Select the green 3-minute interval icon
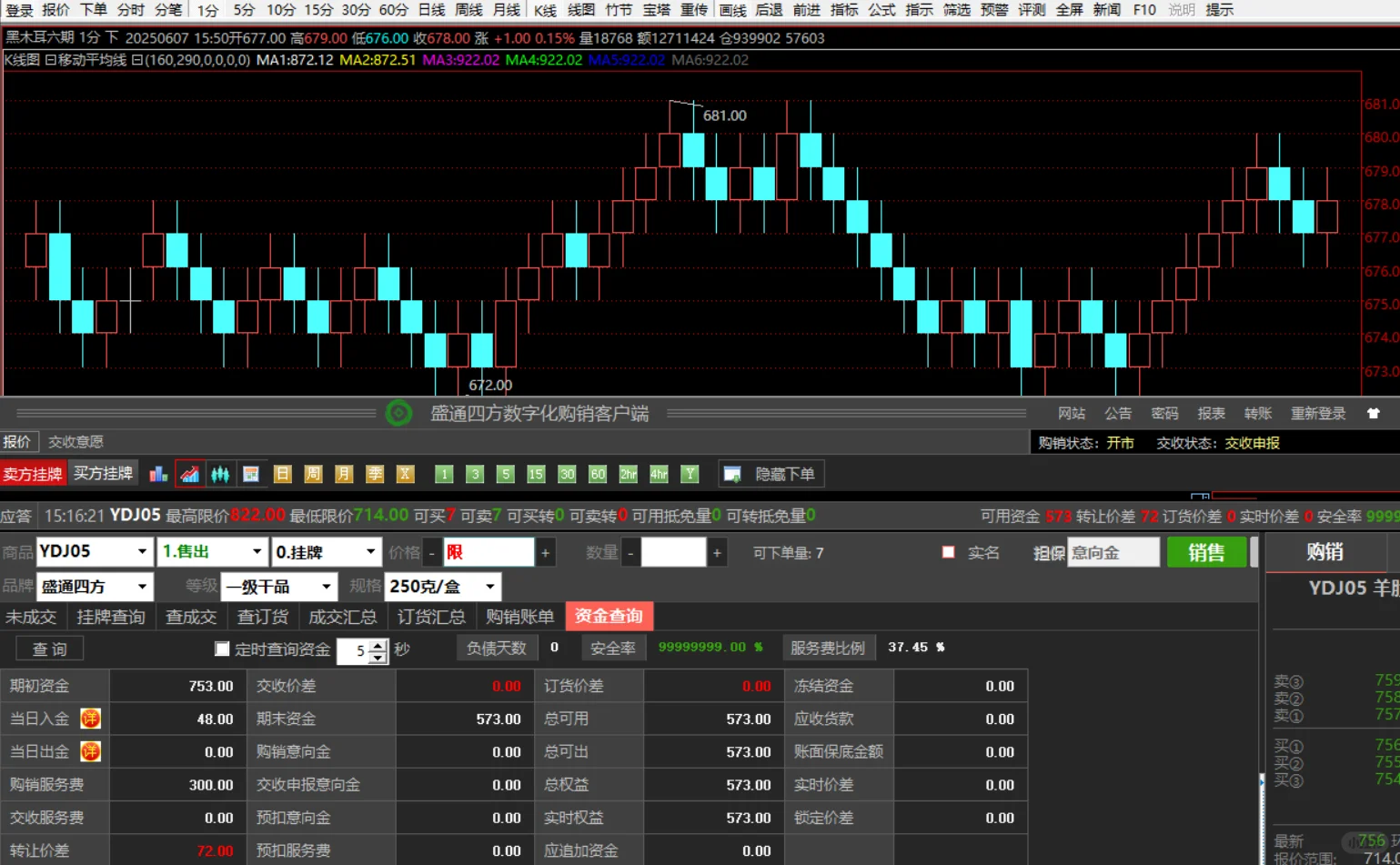 pyautogui.click(x=475, y=474)
